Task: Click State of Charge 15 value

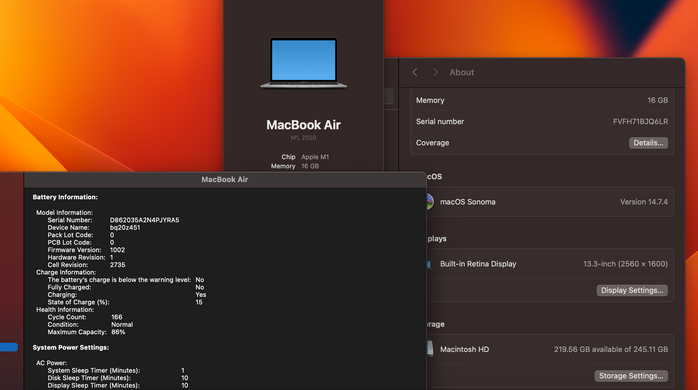Action: (x=199, y=302)
